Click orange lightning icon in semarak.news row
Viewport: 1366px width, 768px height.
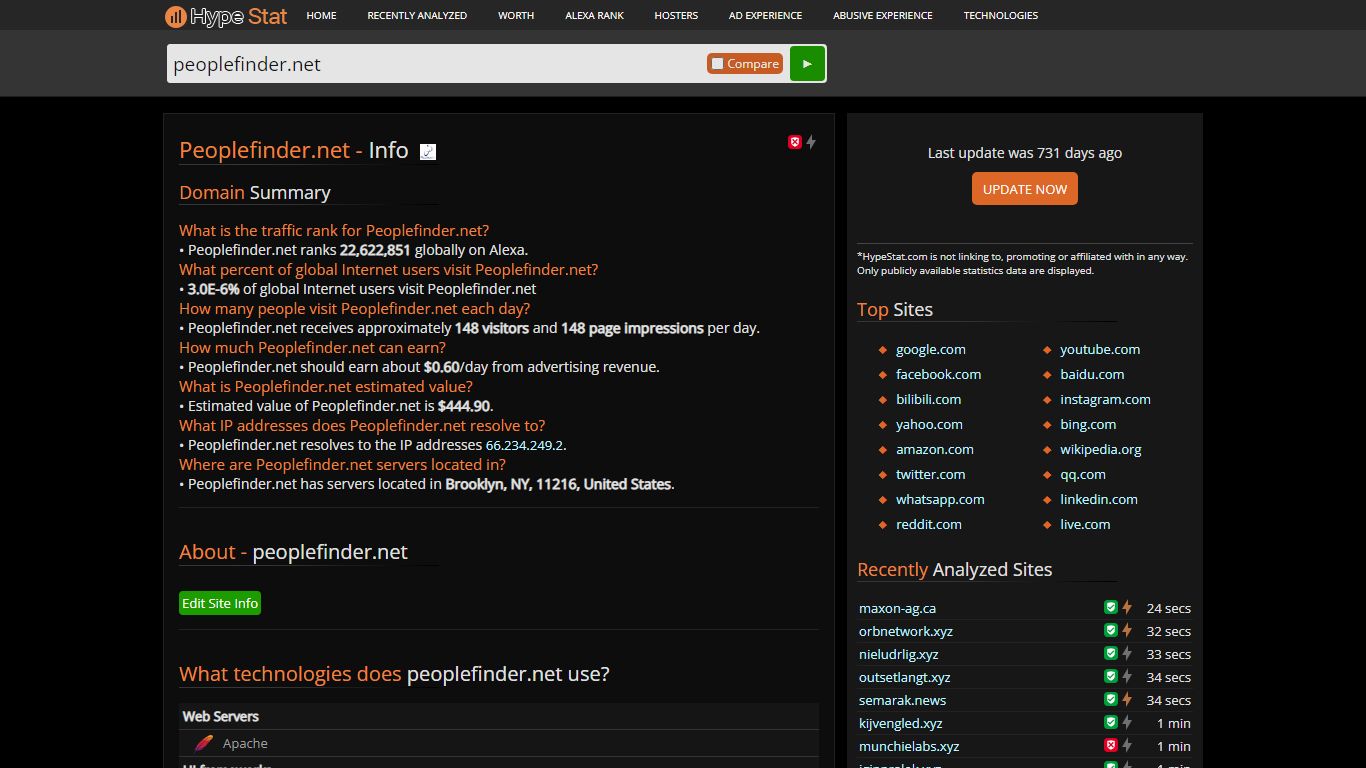click(1127, 699)
